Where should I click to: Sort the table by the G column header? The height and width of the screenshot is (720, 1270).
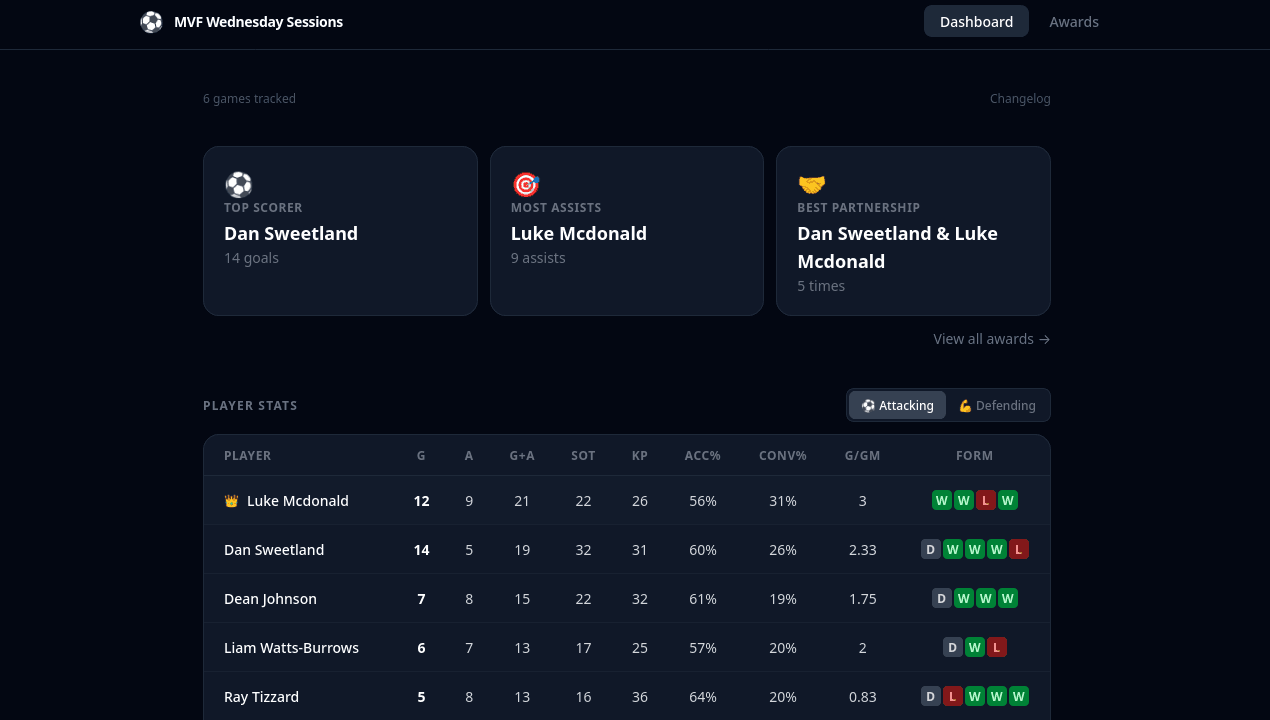(x=421, y=455)
